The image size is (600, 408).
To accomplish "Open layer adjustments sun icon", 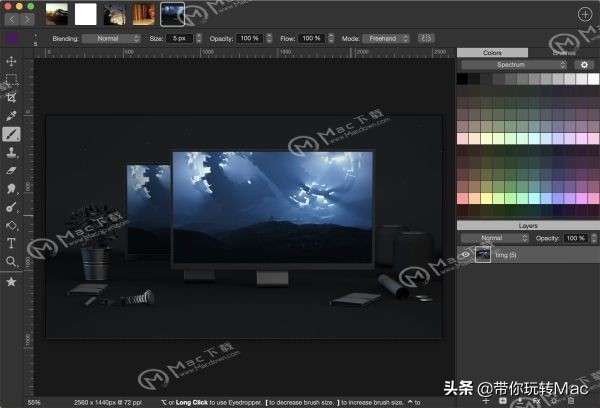I will click(x=554, y=401).
